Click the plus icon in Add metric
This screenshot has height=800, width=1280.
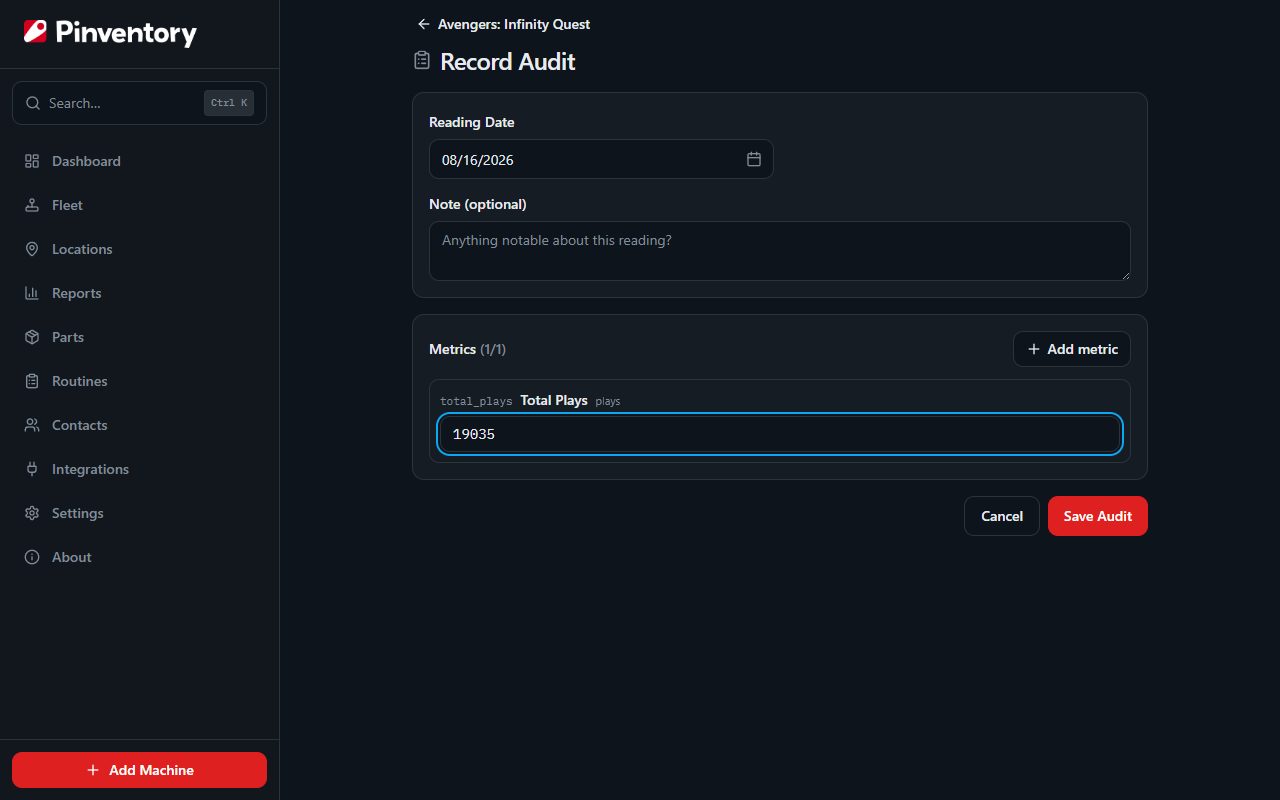tap(1034, 349)
